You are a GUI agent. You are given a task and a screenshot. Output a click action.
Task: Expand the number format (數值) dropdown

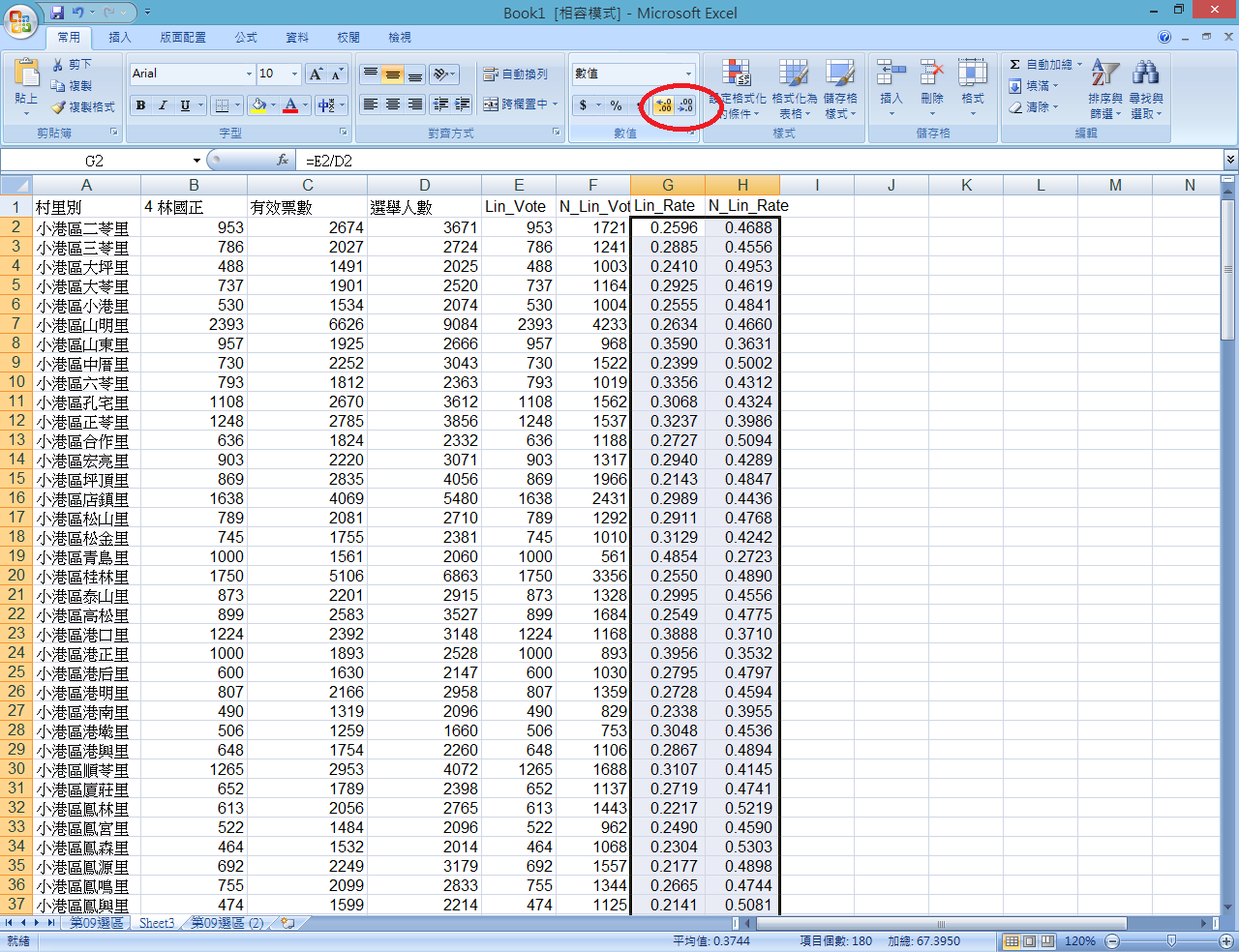(x=688, y=74)
